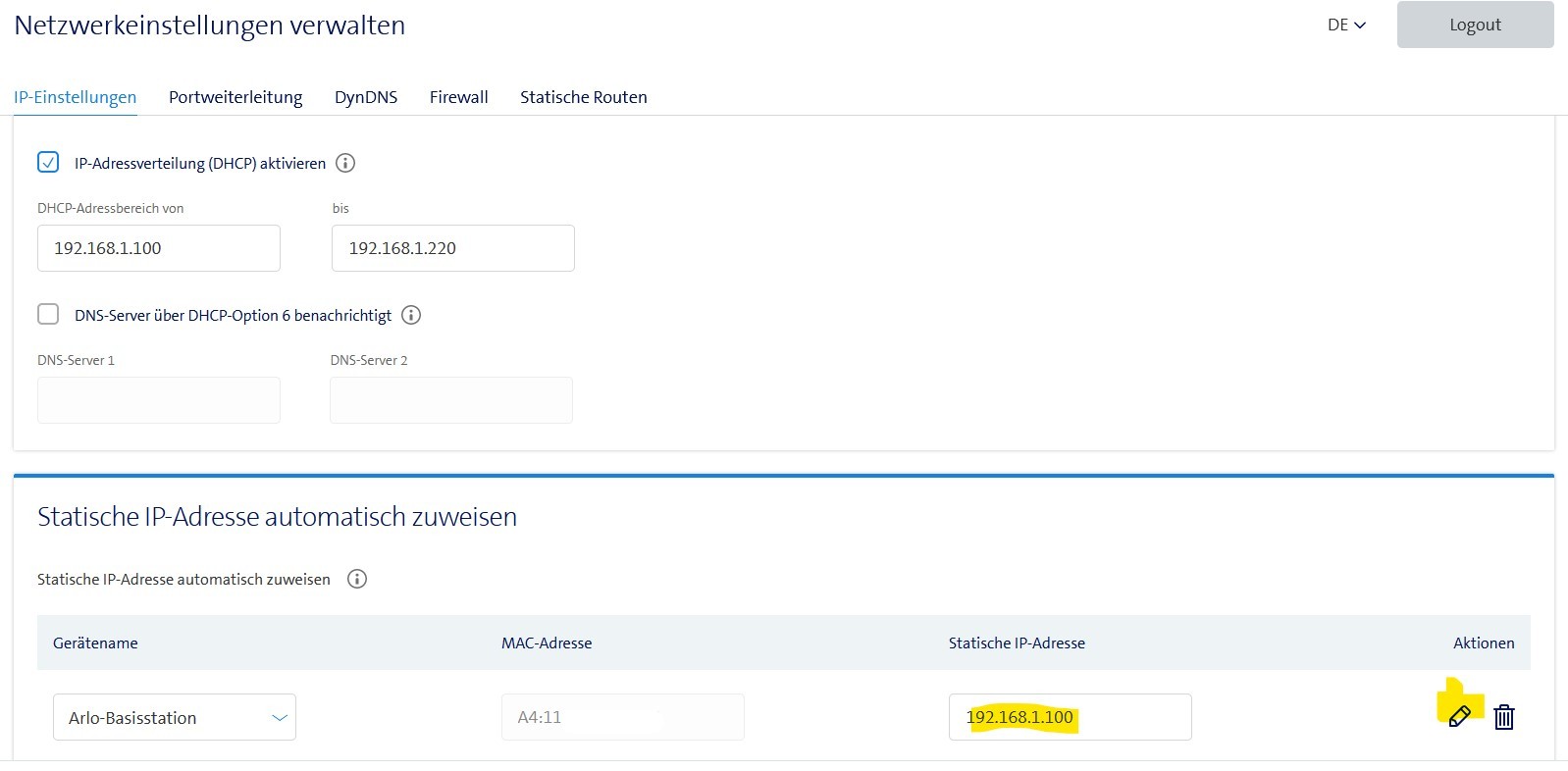The height and width of the screenshot is (771, 1568).
Task: Click the pencil edit icon for Arlo-Basisstation
Action: click(1459, 717)
